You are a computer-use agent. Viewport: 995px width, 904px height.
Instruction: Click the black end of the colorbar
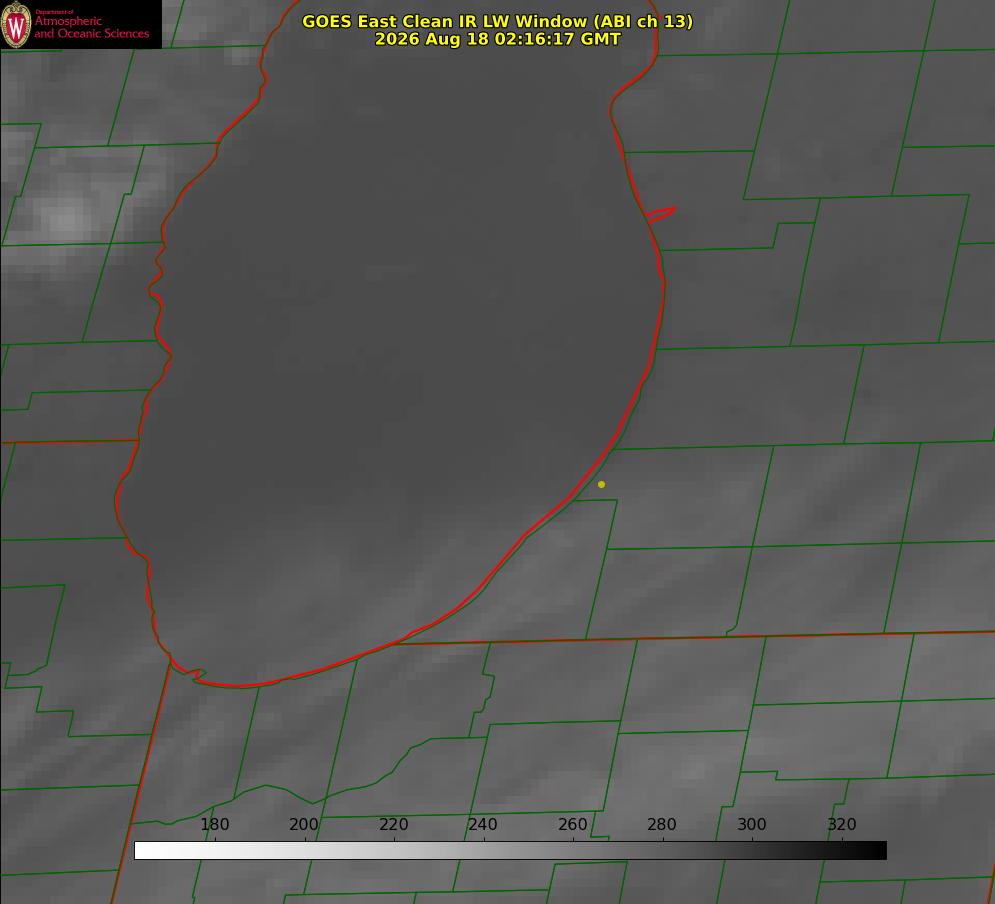pyautogui.click(x=878, y=850)
